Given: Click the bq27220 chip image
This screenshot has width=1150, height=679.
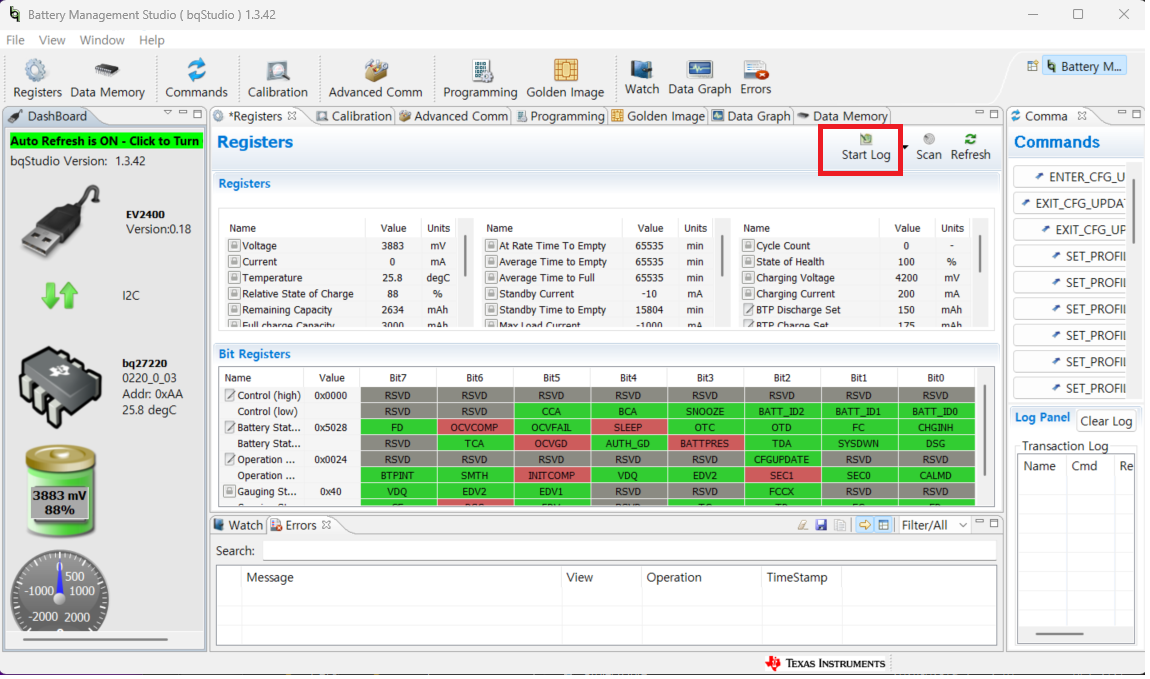Looking at the screenshot, I should tap(59, 386).
